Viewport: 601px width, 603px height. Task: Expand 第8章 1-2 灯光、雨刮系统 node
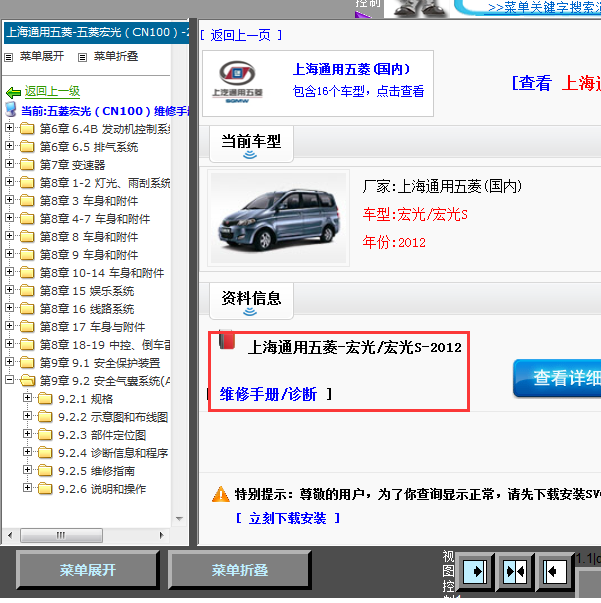pos(10,182)
